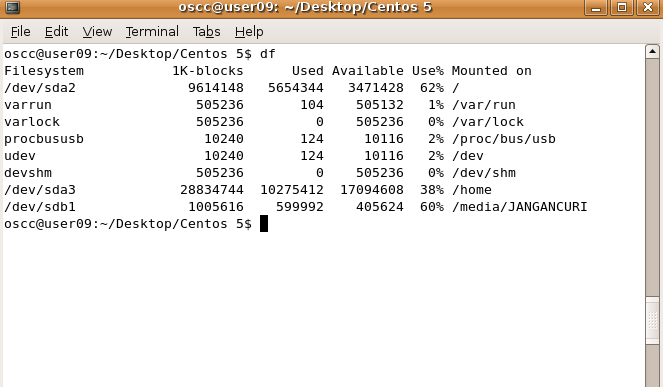The width and height of the screenshot is (663, 387).
Task: Click the /dev/shm mount point
Action: 484,173
